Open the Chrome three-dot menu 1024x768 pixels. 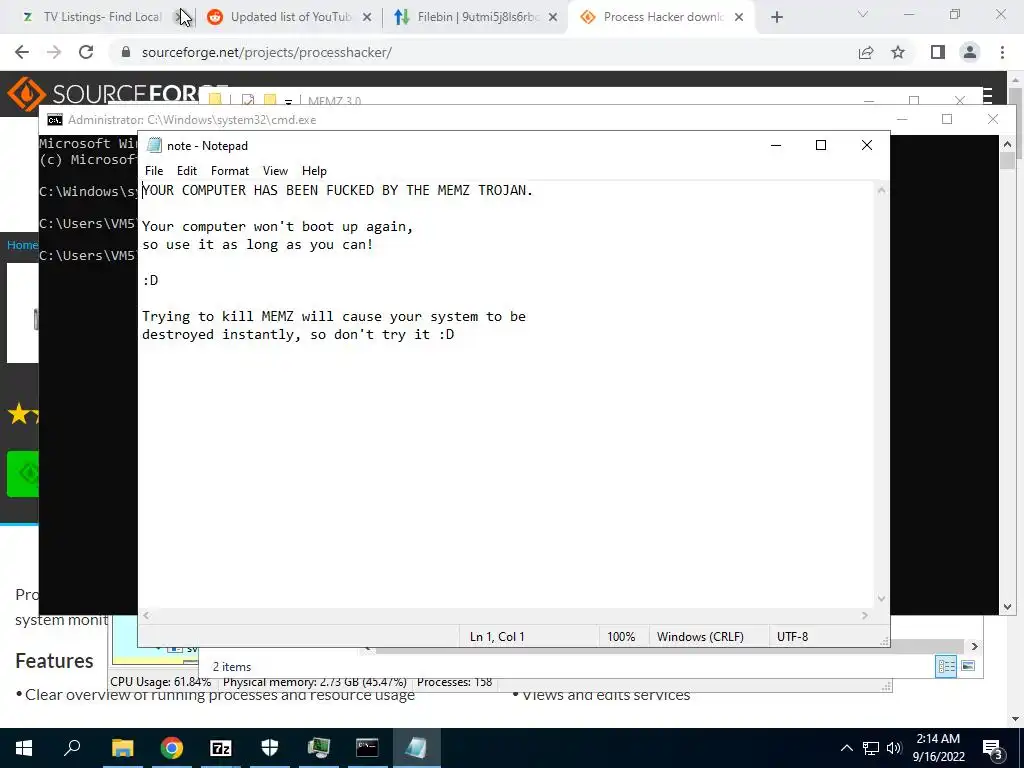pos(1002,52)
